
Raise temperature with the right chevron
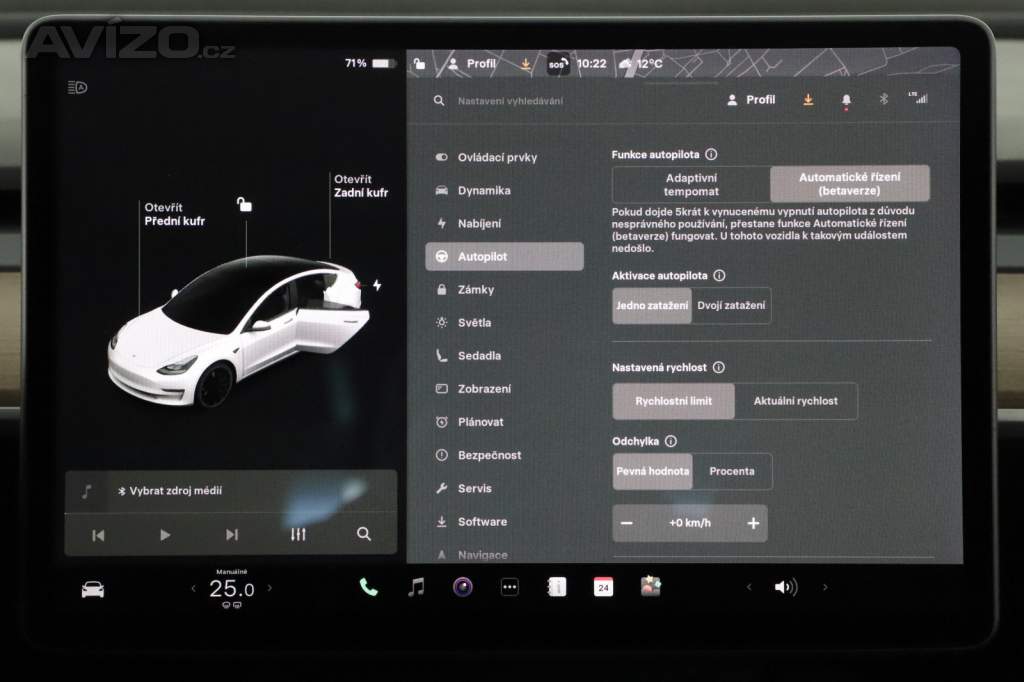pos(269,588)
